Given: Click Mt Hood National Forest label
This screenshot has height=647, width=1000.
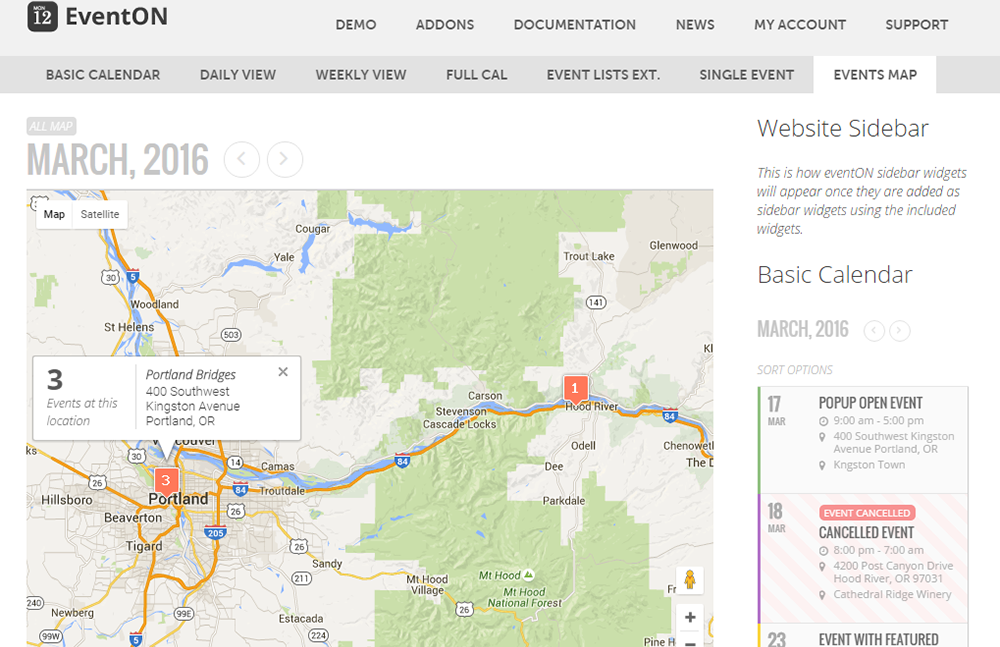Looking at the screenshot, I should coord(524,597).
